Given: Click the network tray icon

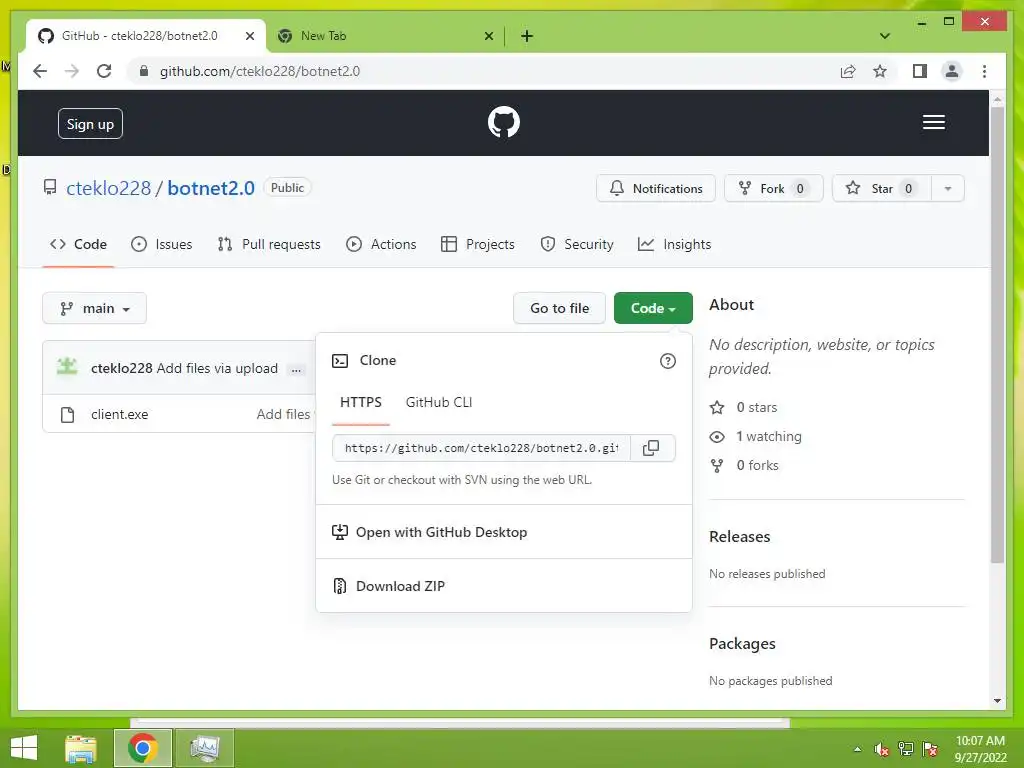Looking at the screenshot, I should click(906, 750).
